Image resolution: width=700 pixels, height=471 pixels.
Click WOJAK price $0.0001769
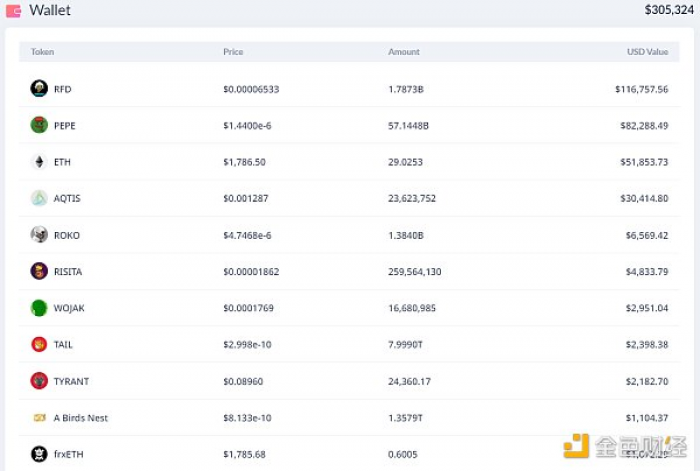(249, 308)
